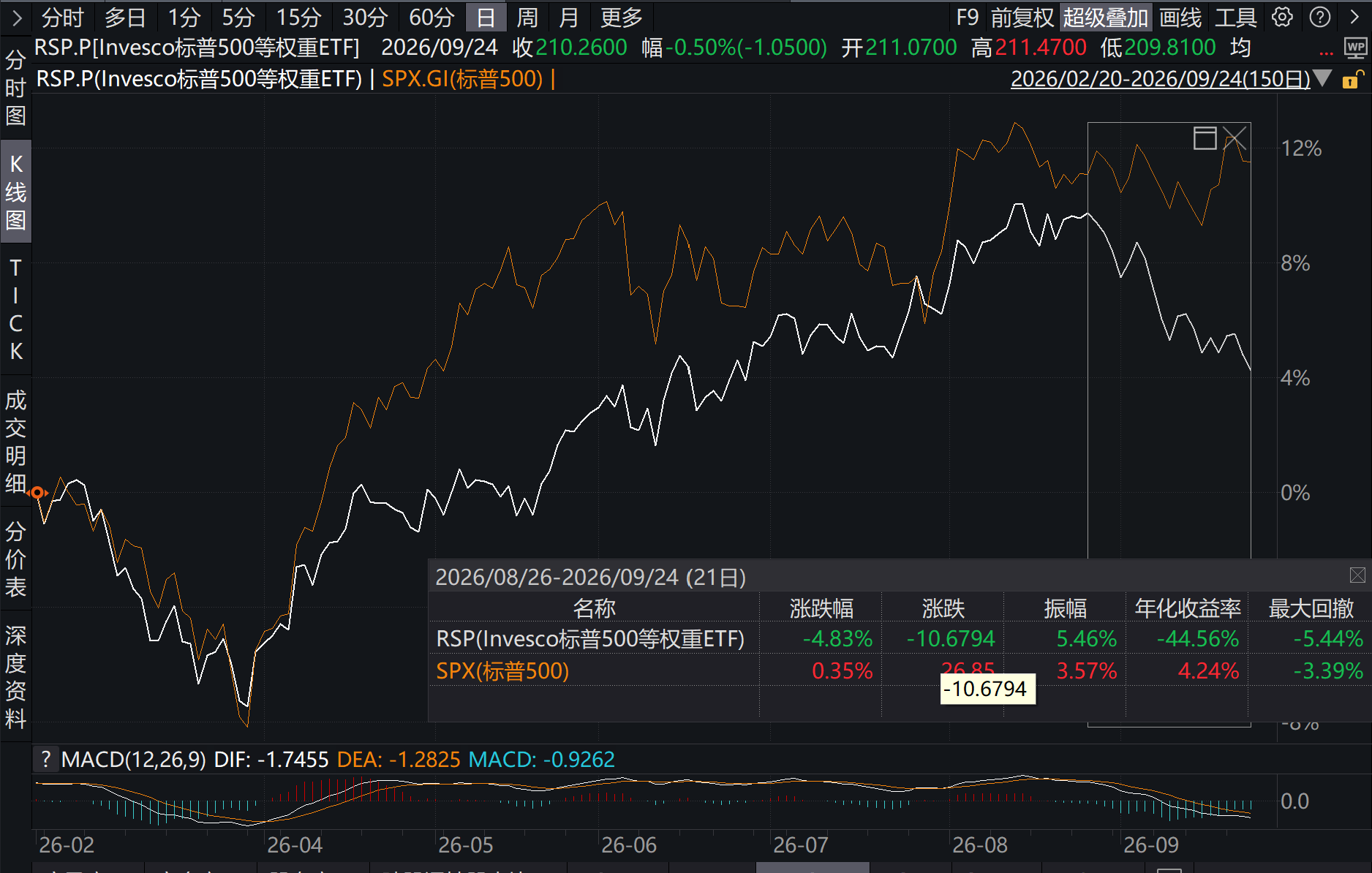Open the date range dropdown triangle
The width and height of the screenshot is (1372, 873).
tap(1322, 78)
